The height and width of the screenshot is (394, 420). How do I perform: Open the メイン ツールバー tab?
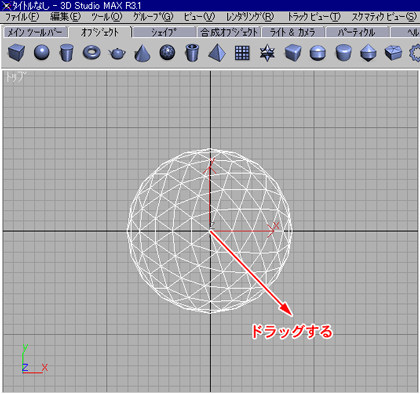click(x=35, y=32)
